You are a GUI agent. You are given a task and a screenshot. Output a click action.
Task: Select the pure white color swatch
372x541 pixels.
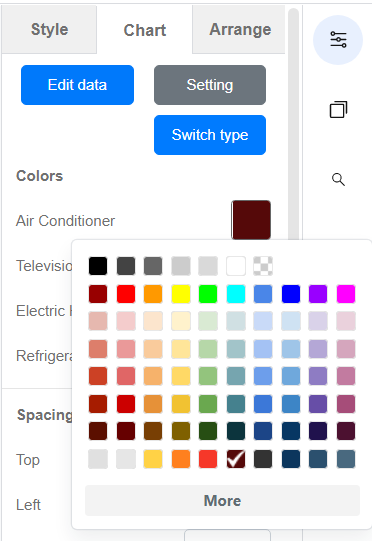[236, 266]
